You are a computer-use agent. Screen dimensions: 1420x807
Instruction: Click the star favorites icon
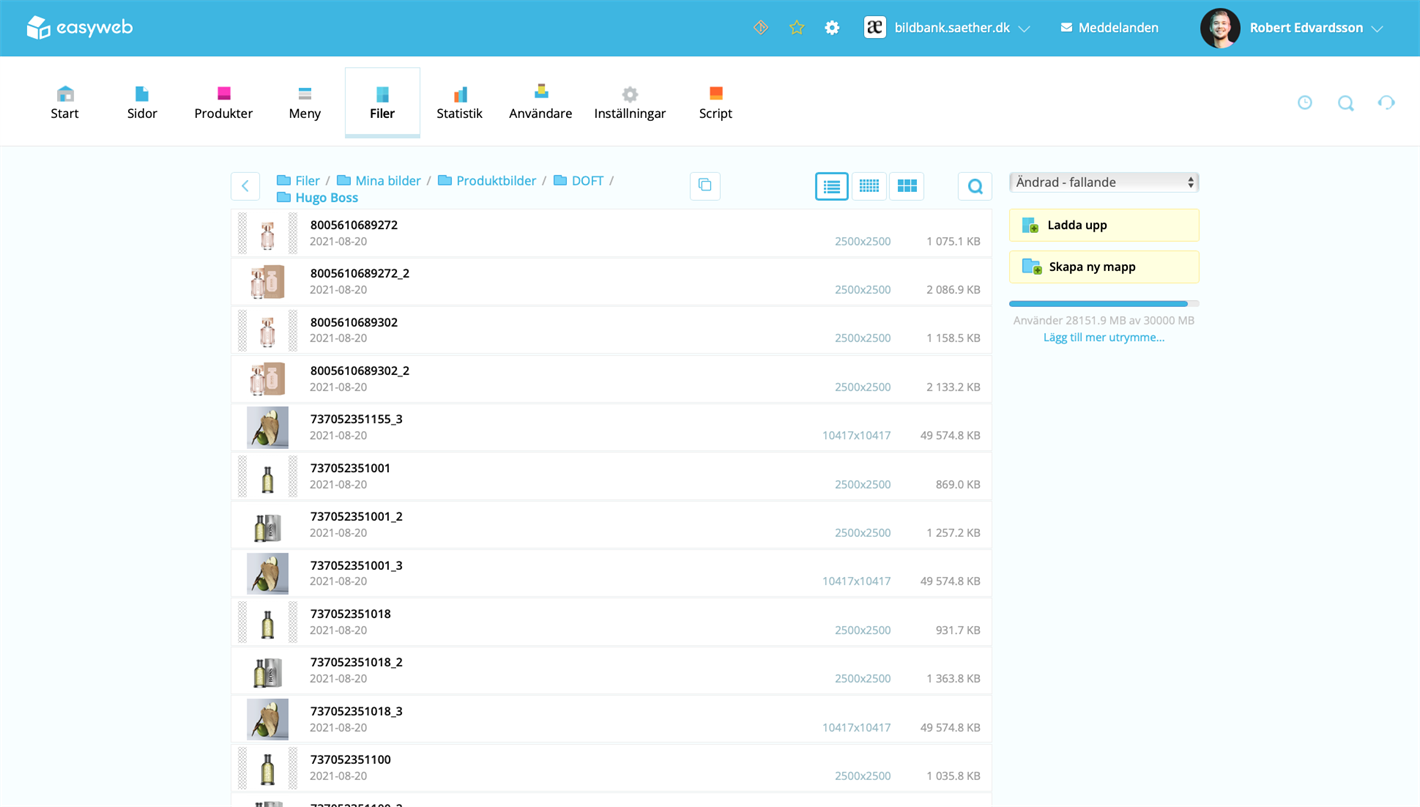(797, 28)
